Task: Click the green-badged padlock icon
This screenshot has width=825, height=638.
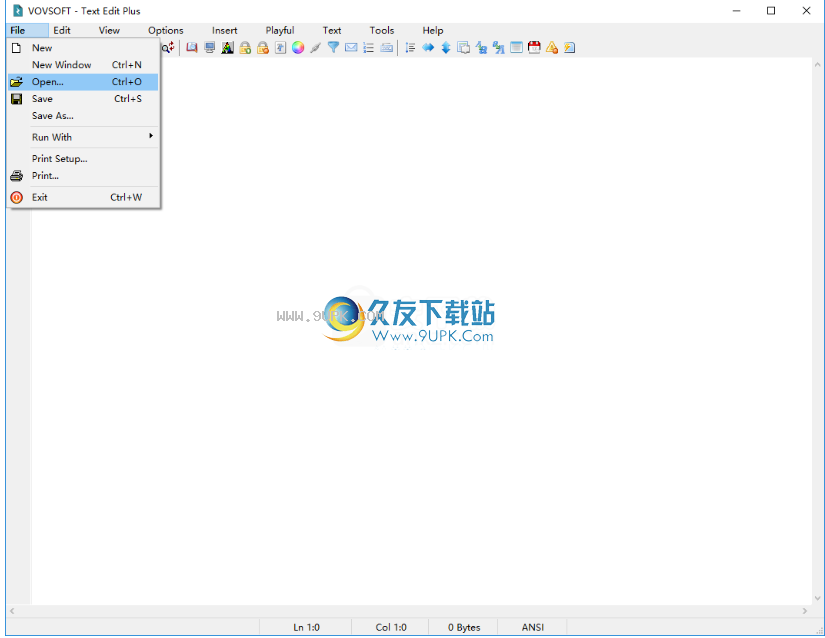Action: [x=245, y=48]
